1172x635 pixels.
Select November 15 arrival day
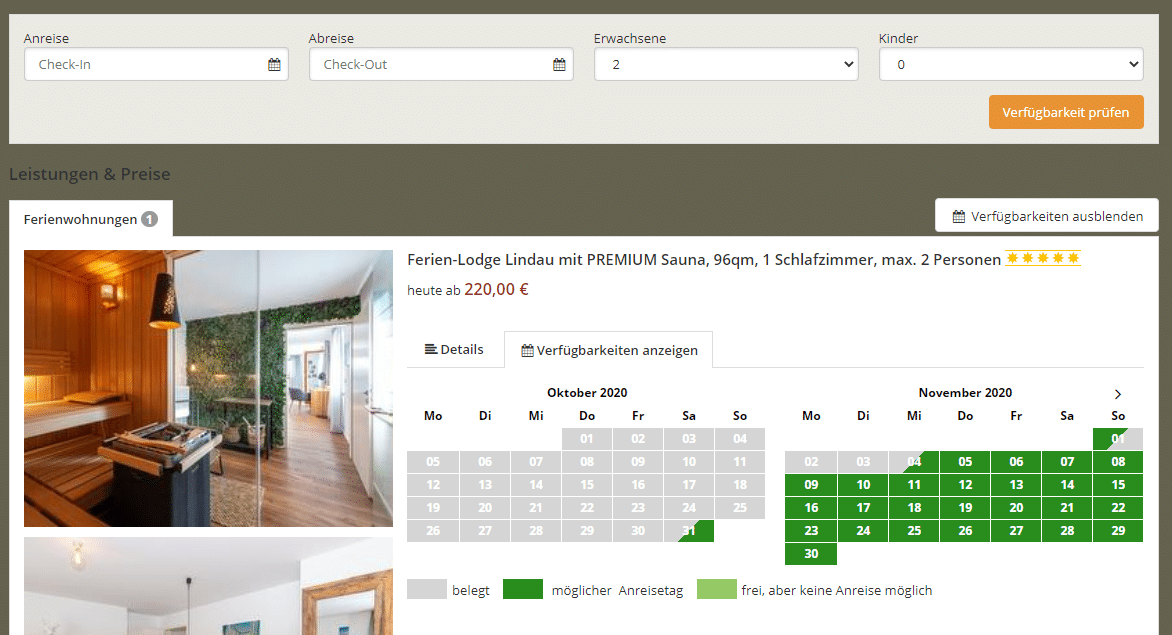(1118, 485)
